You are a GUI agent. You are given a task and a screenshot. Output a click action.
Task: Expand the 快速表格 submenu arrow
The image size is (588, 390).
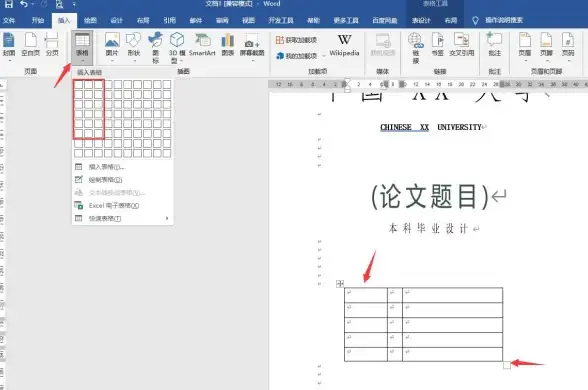point(167,218)
